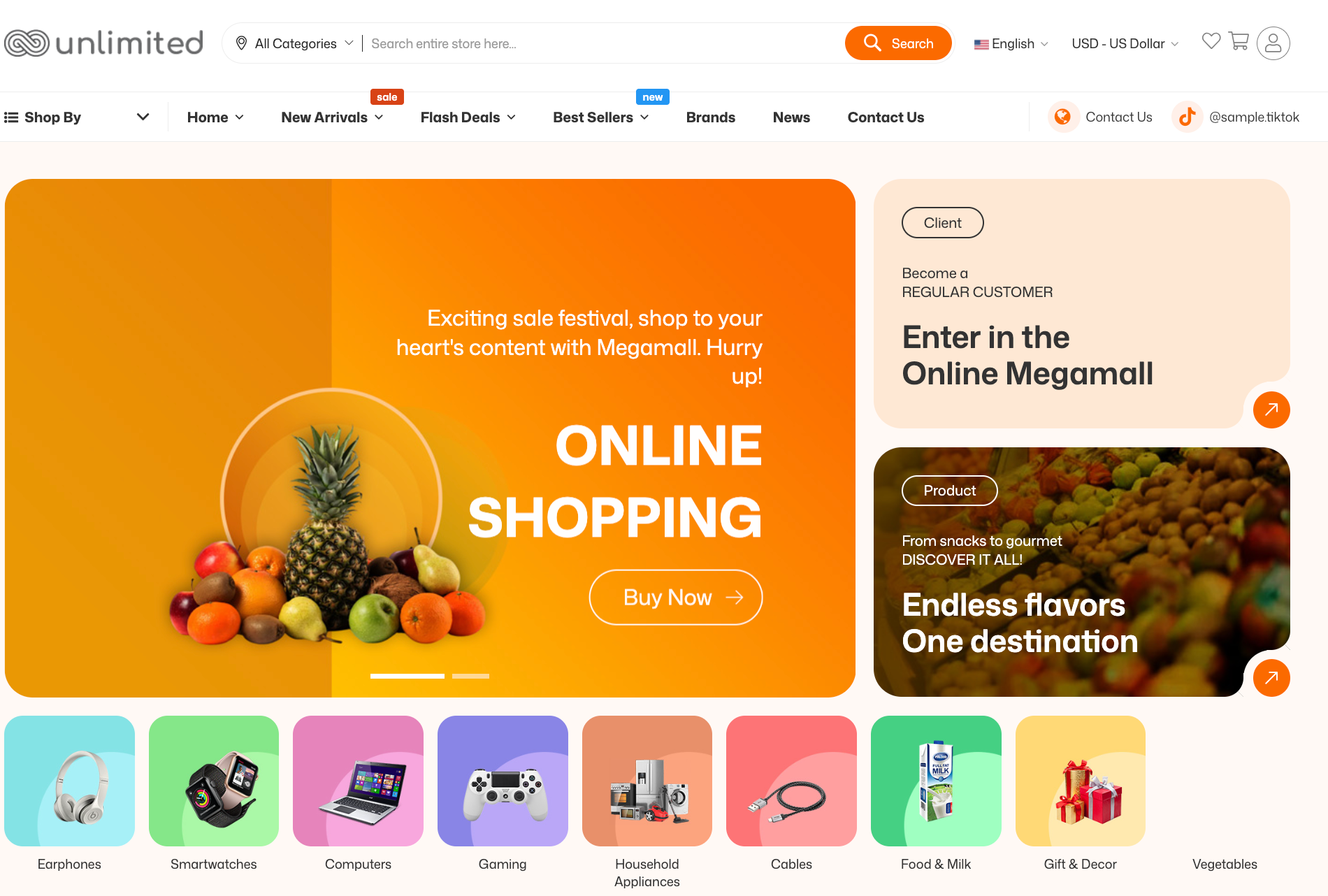Open the Gaming category thumbnail
Viewport: 1328px width, 896px height.
(x=503, y=781)
